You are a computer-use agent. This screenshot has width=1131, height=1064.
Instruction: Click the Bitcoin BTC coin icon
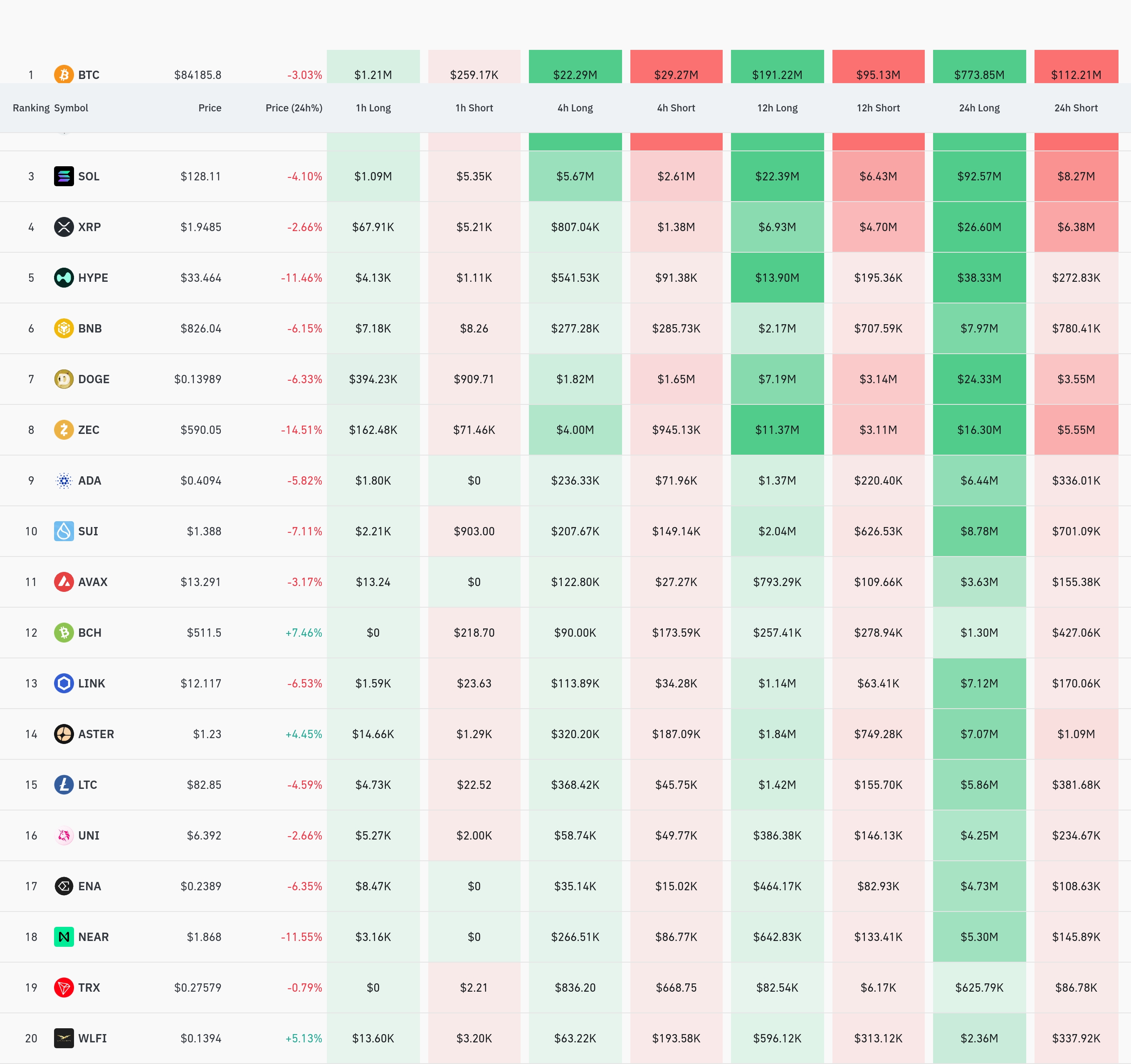[64, 74]
